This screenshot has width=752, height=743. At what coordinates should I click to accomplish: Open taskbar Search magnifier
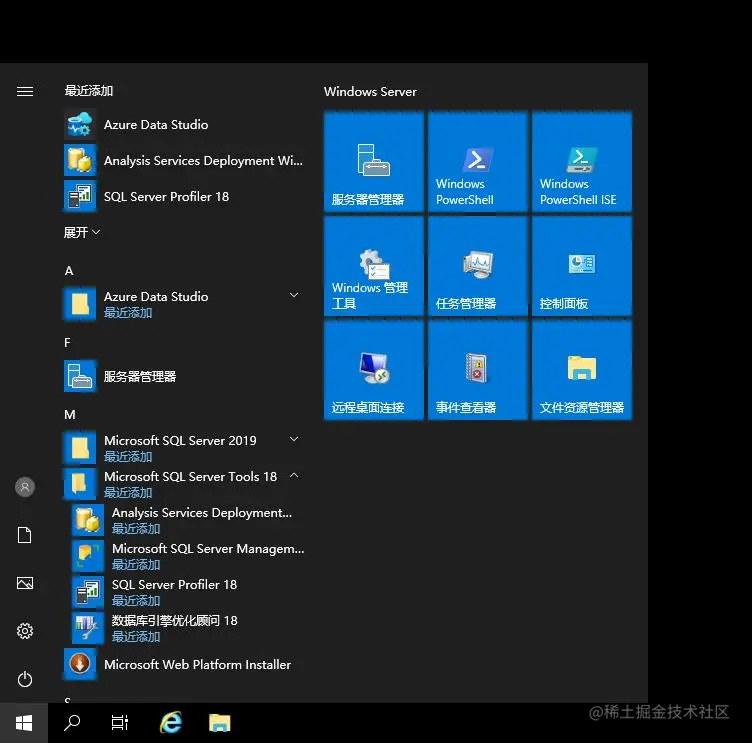72,723
